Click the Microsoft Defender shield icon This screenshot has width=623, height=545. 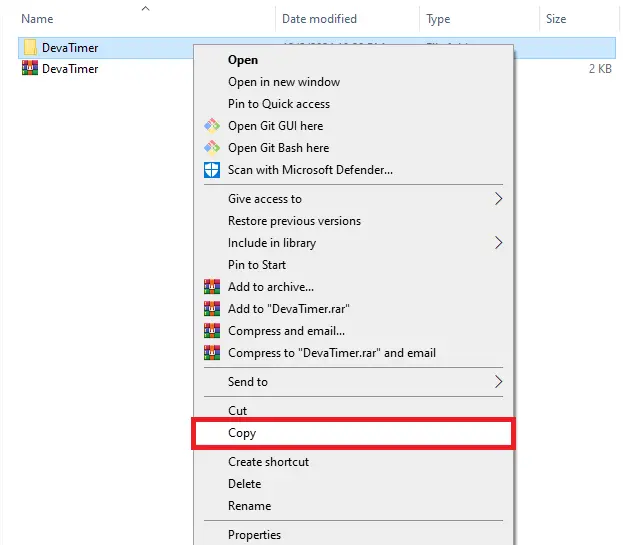point(211,170)
